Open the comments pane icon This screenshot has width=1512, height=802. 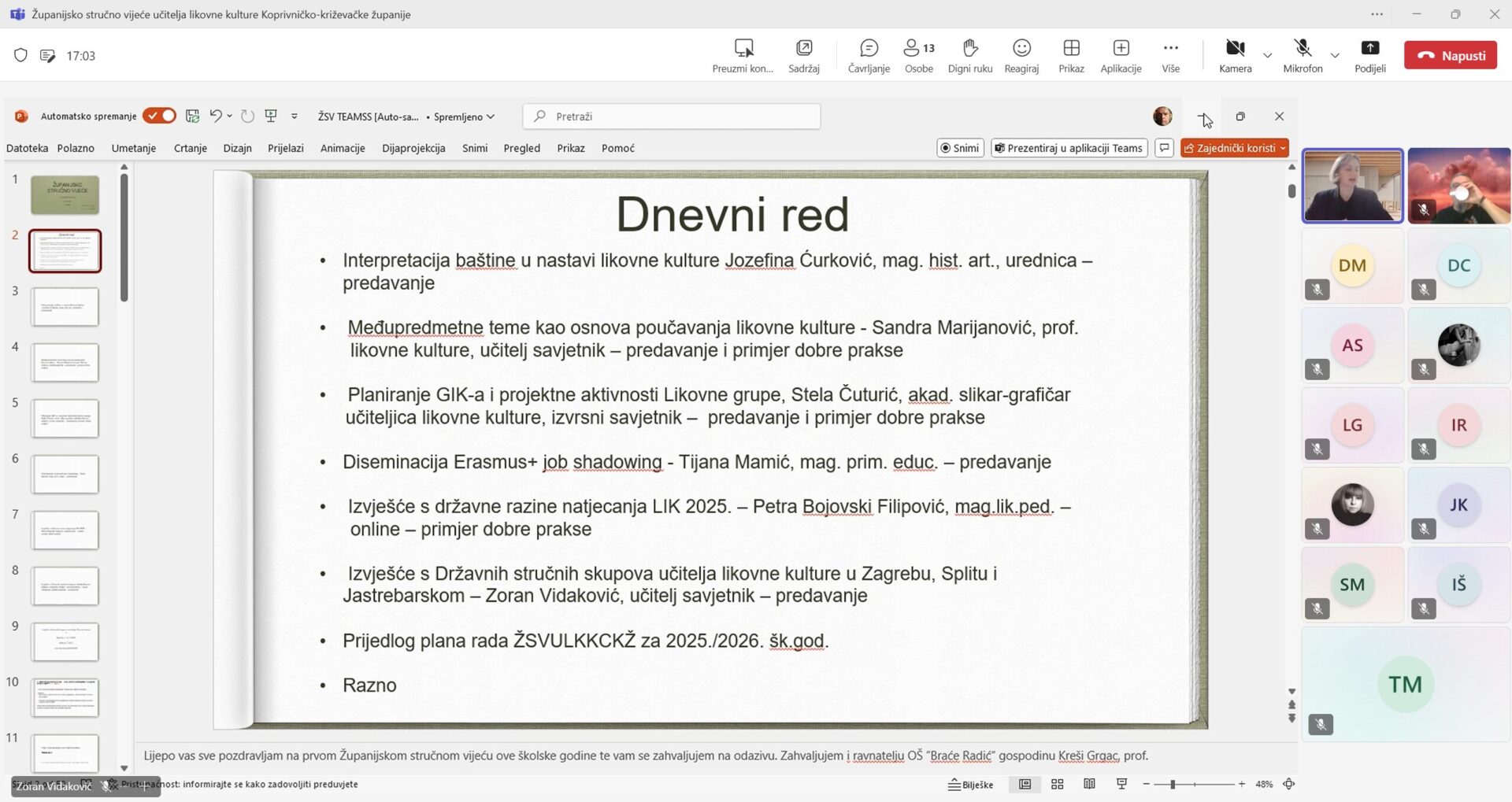point(1164,148)
